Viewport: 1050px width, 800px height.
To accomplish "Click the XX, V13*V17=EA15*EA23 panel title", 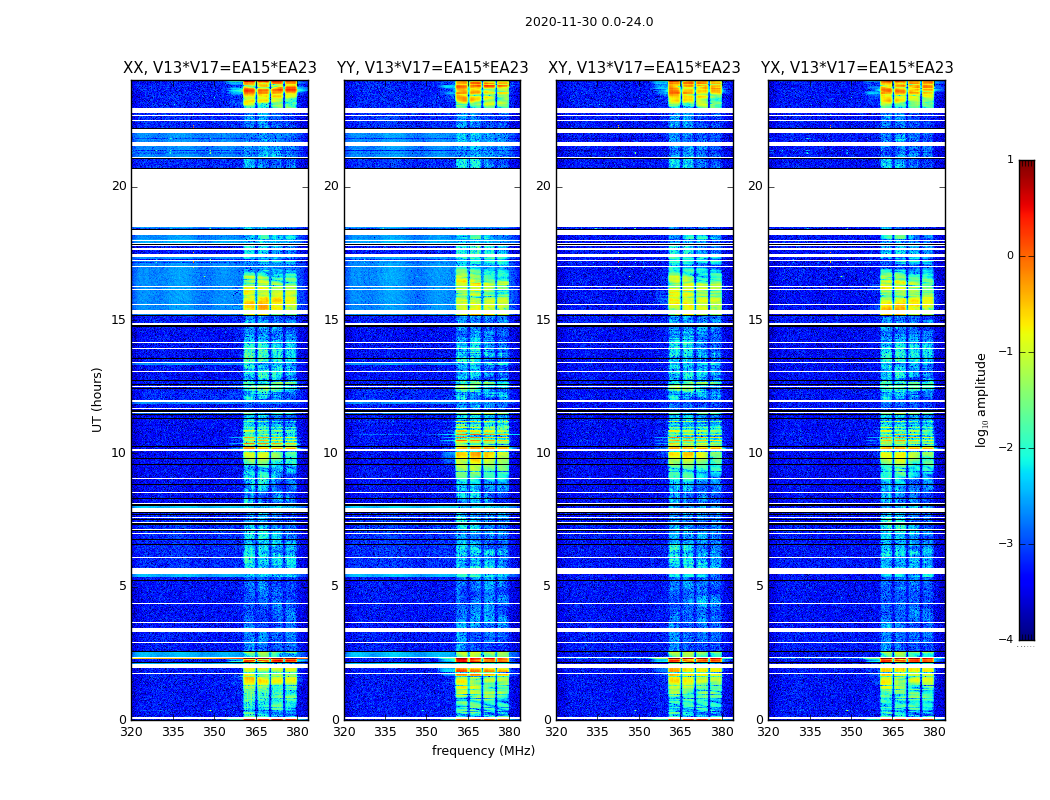I will pyautogui.click(x=220, y=68).
